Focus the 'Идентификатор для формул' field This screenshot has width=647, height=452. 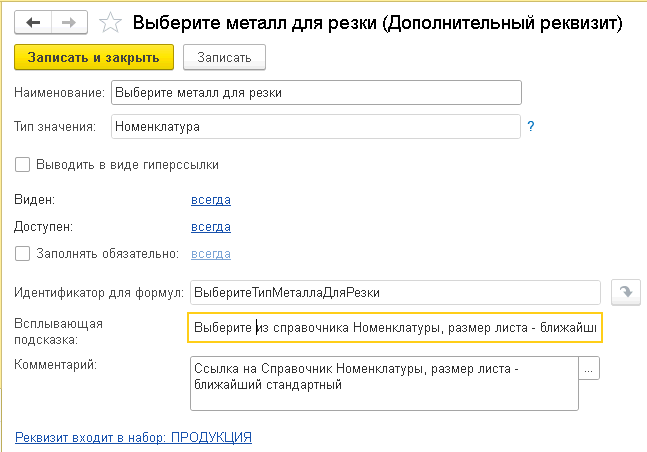coord(395,292)
